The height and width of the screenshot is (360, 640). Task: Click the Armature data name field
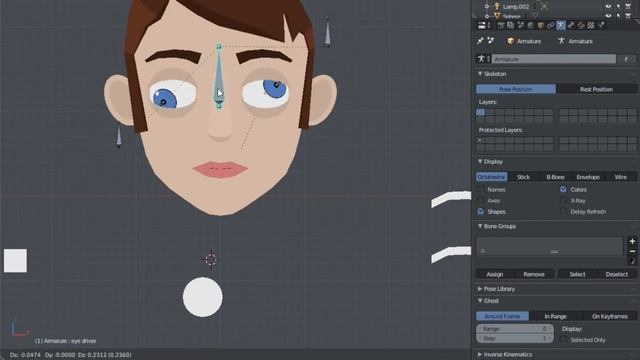coord(553,59)
